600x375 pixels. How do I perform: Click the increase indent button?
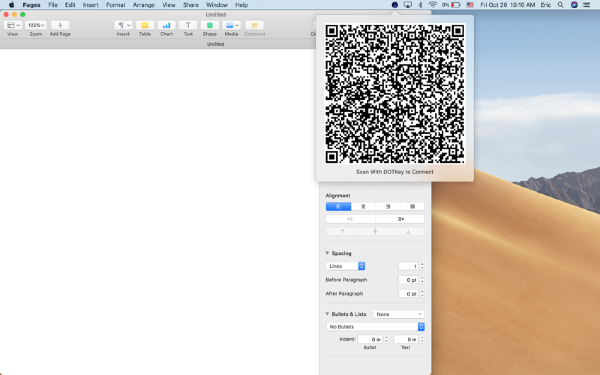pos(400,219)
